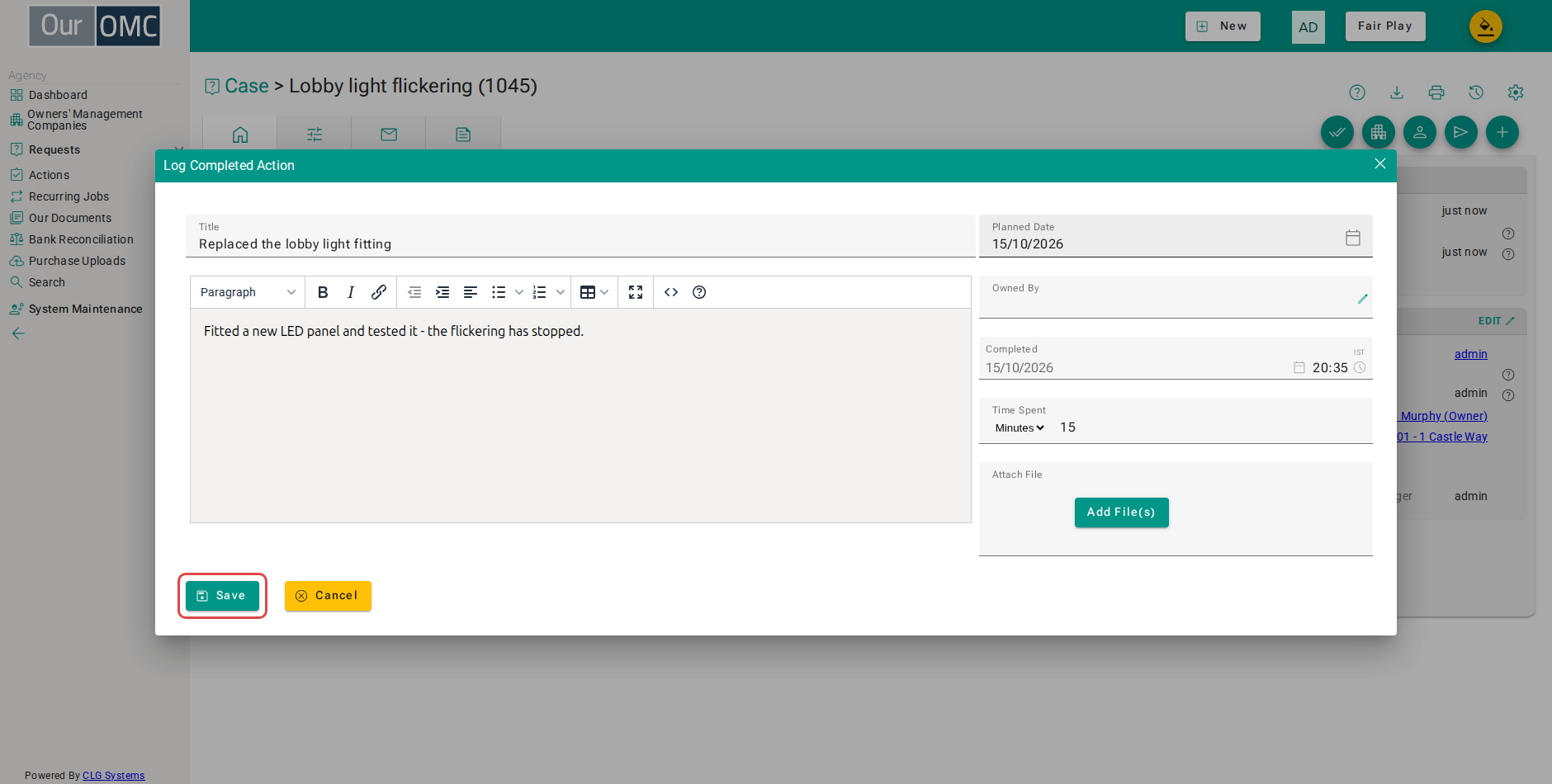Open Bank Reconciliation in the sidebar
1552x784 pixels.
(x=81, y=239)
